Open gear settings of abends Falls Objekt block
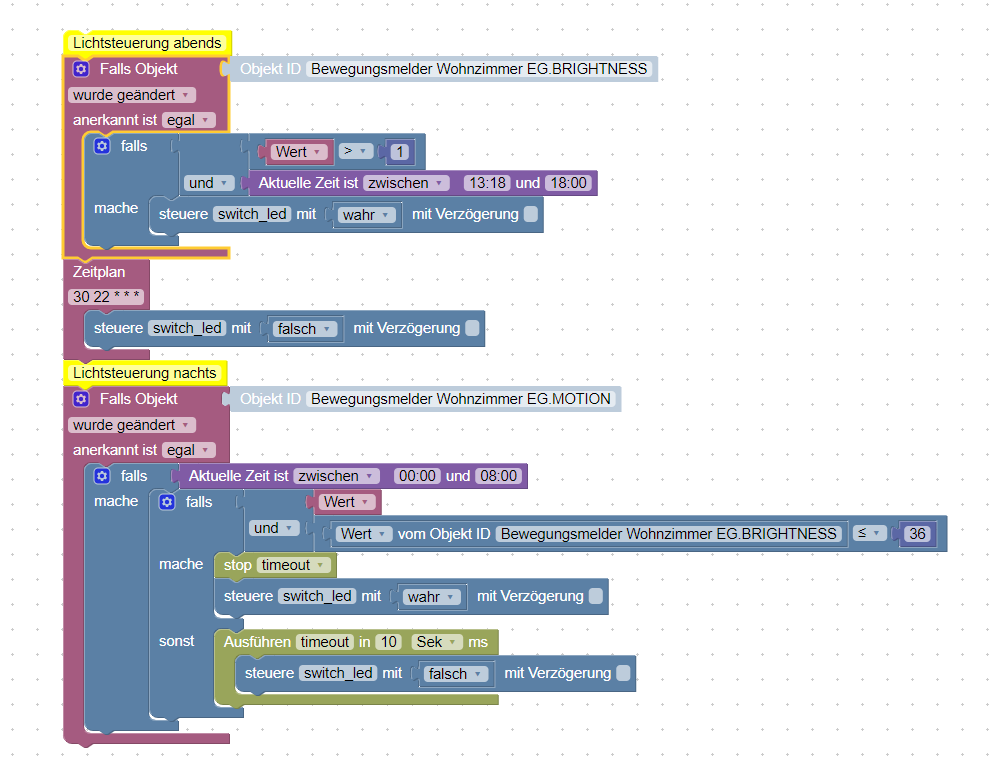The height and width of the screenshot is (771, 1004). [81, 69]
